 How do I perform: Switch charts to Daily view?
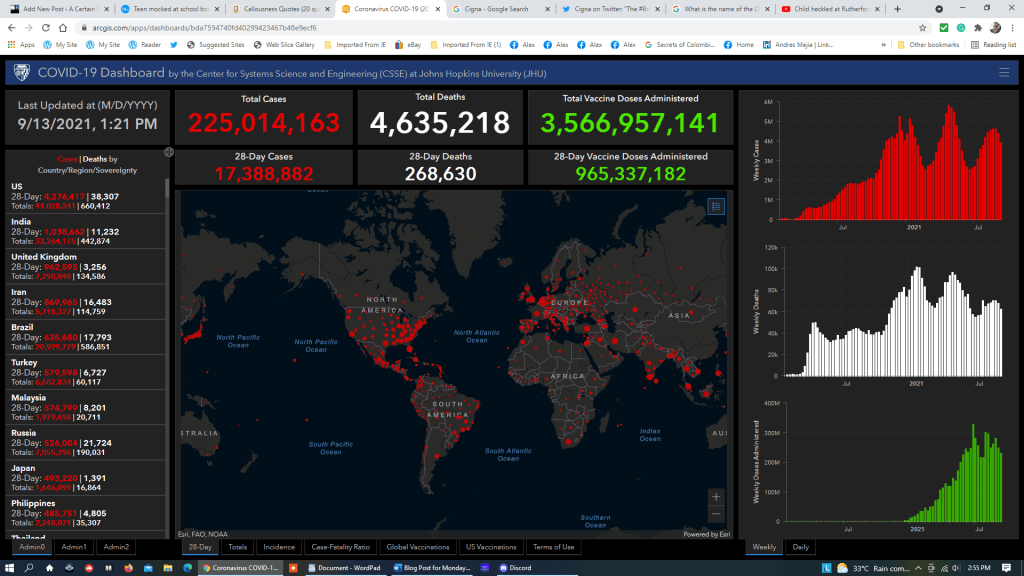(x=801, y=547)
